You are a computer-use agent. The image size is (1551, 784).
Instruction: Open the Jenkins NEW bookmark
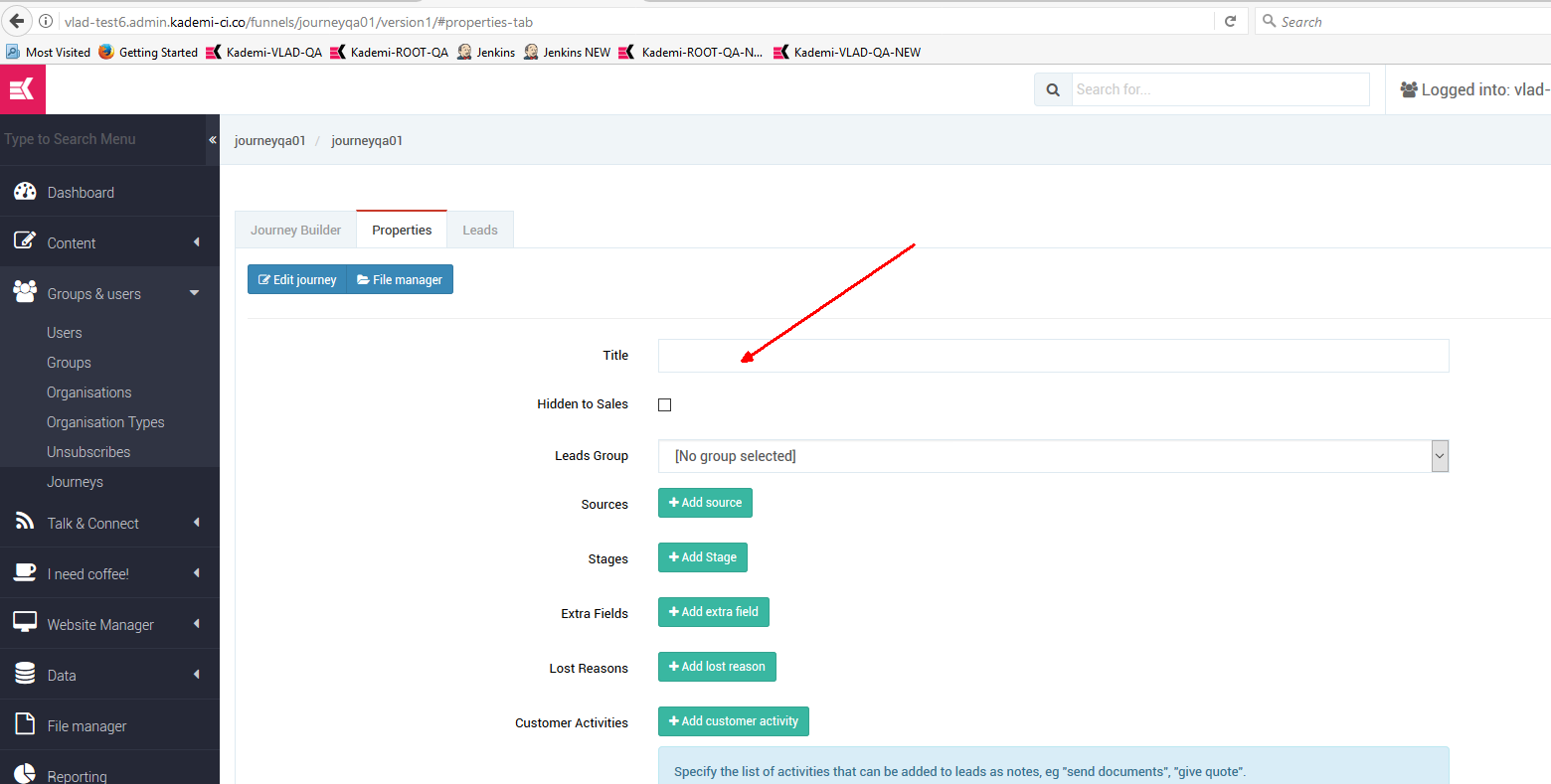[567, 52]
